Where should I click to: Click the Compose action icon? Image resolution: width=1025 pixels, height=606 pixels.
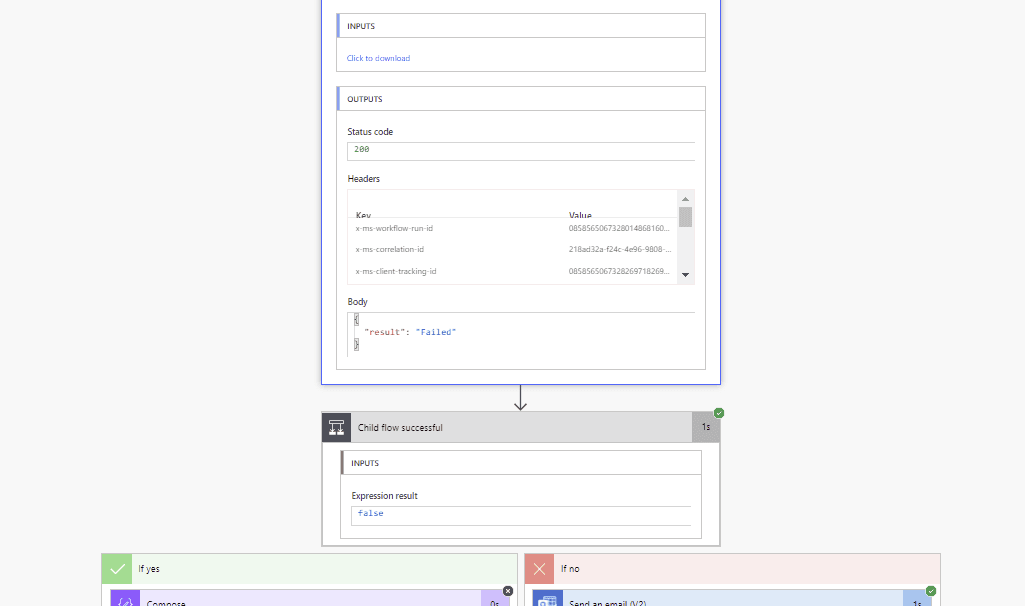125,598
